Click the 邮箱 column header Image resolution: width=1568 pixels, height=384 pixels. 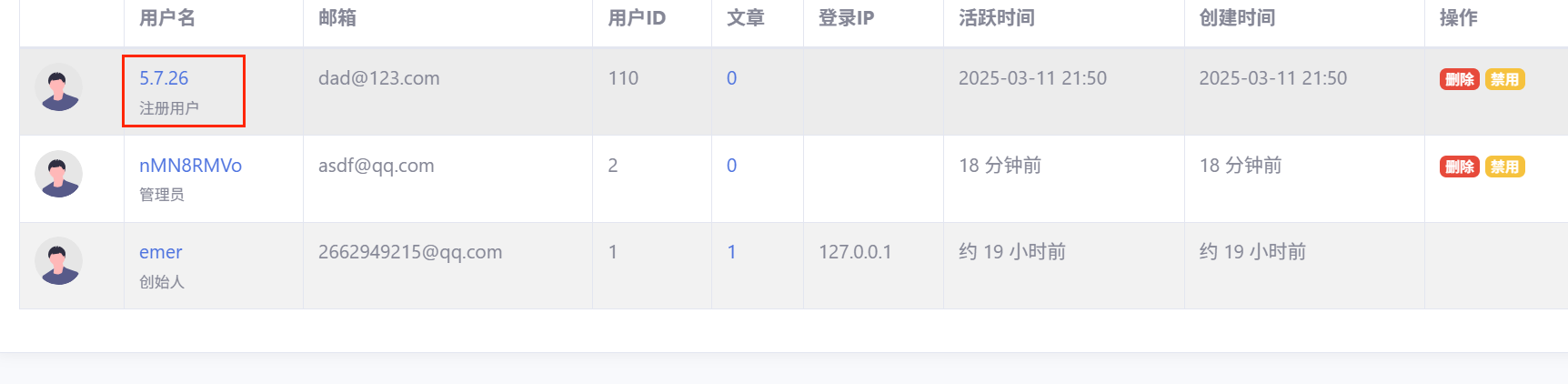337,18
